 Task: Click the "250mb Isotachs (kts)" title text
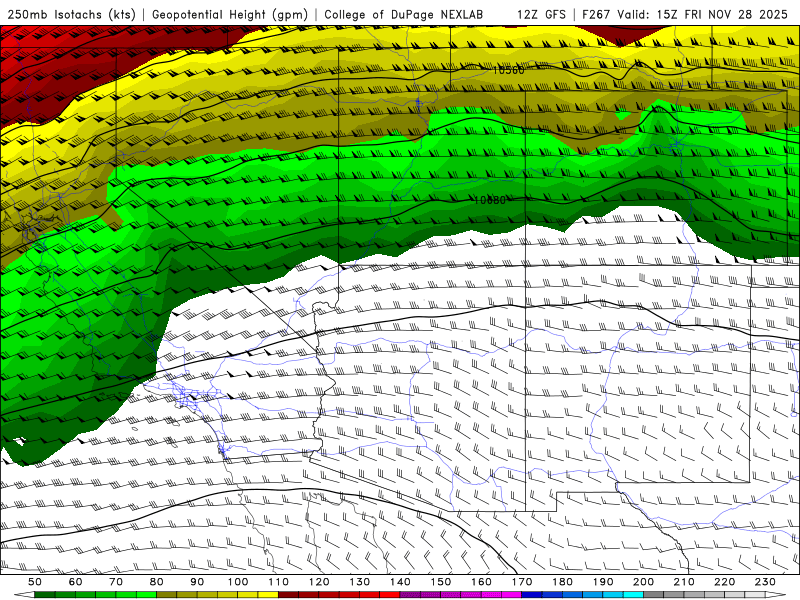71,14
